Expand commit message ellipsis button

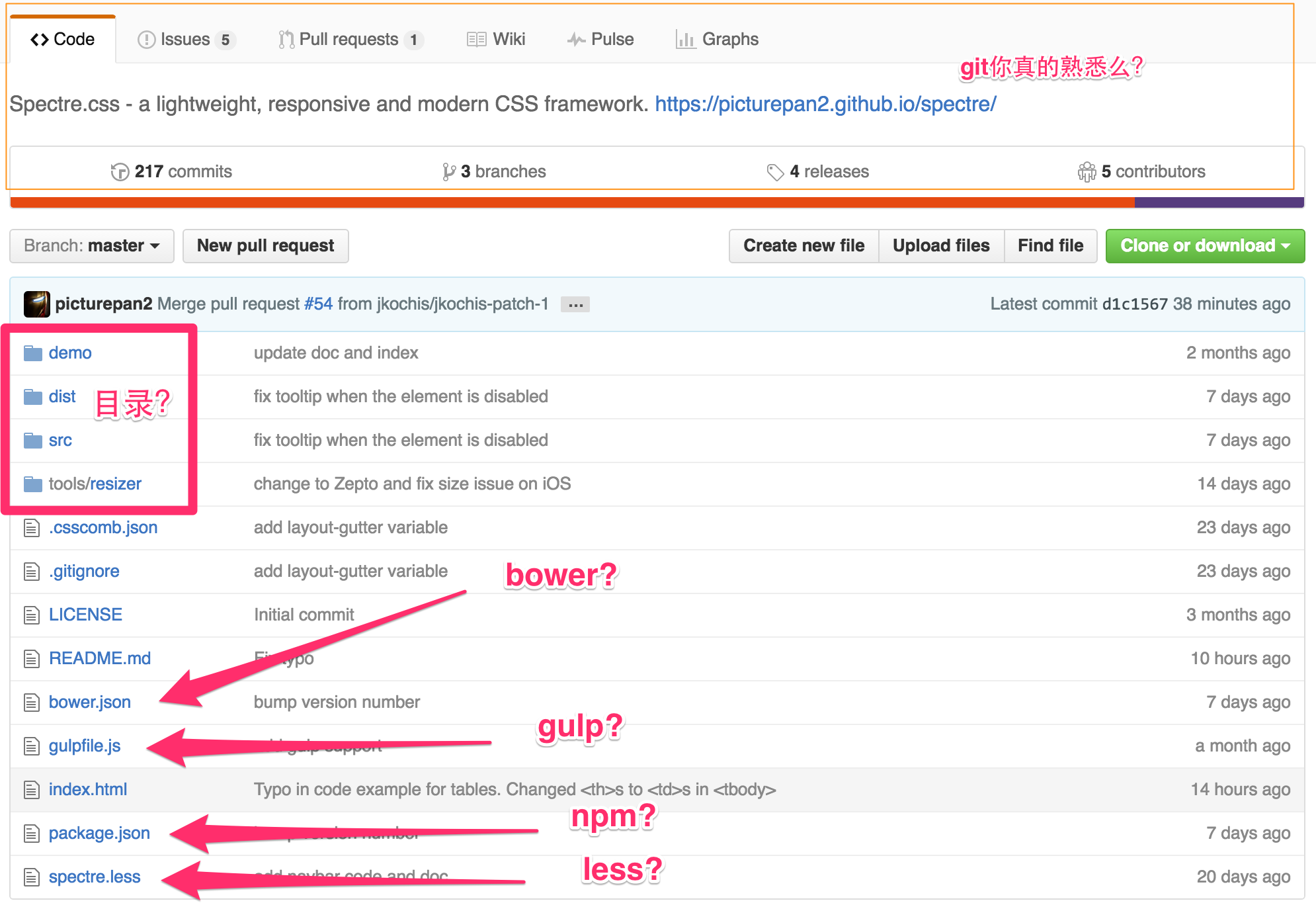[575, 305]
